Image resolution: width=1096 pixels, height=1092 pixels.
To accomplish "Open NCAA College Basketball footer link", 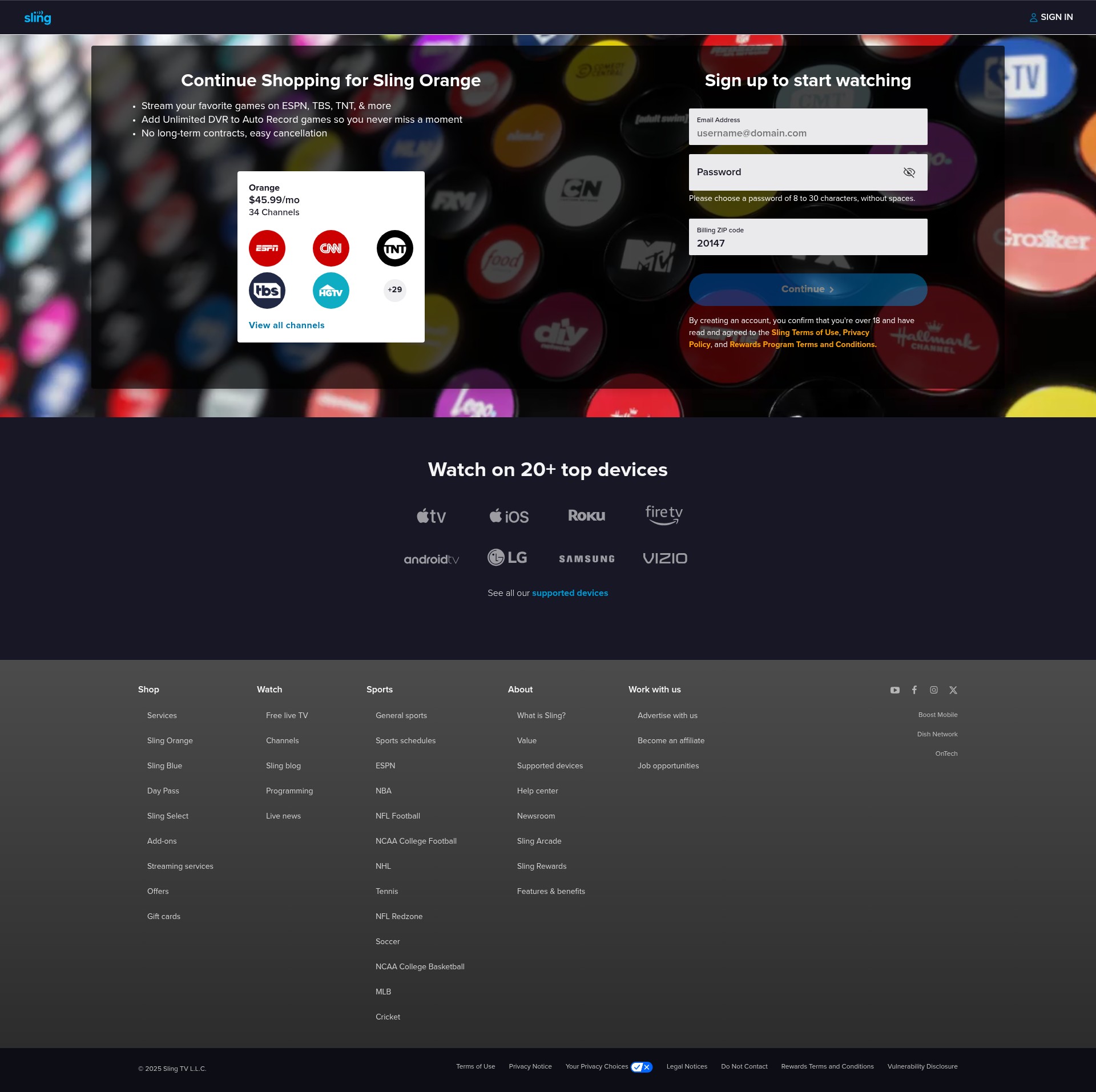I will pyautogui.click(x=420, y=966).
